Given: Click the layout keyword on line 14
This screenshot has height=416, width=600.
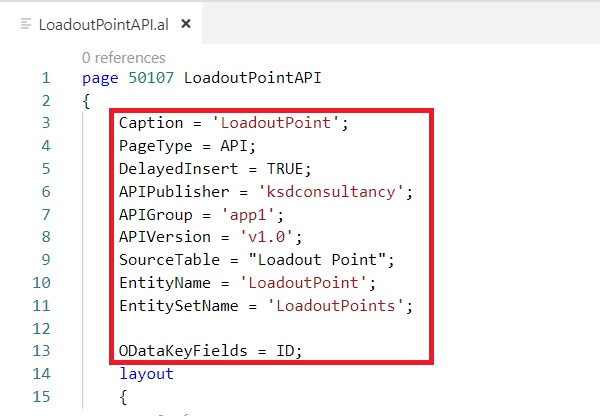Looking at the screenshot, I should (x=146, y=374).
